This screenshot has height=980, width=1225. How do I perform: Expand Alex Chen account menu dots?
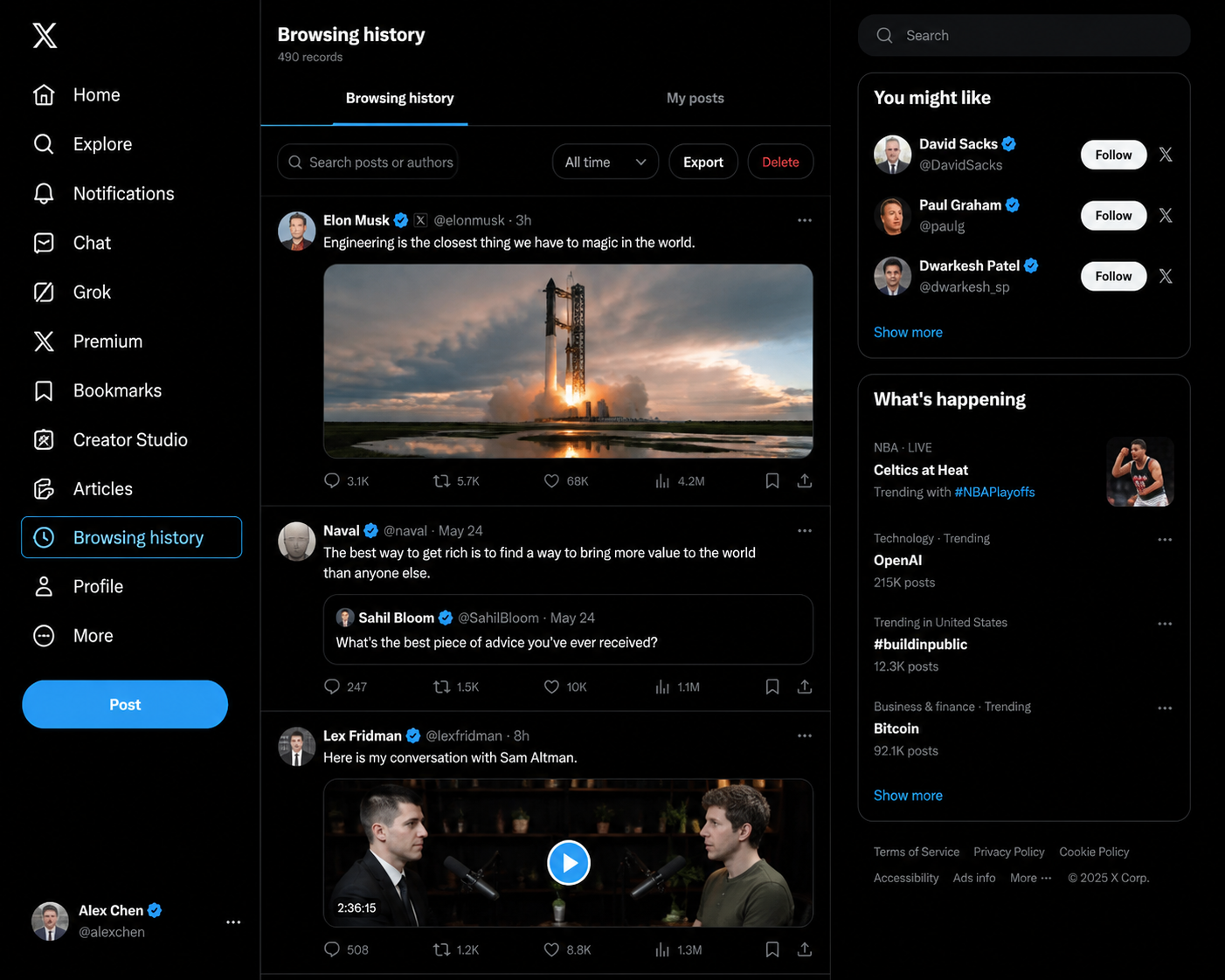233,921
